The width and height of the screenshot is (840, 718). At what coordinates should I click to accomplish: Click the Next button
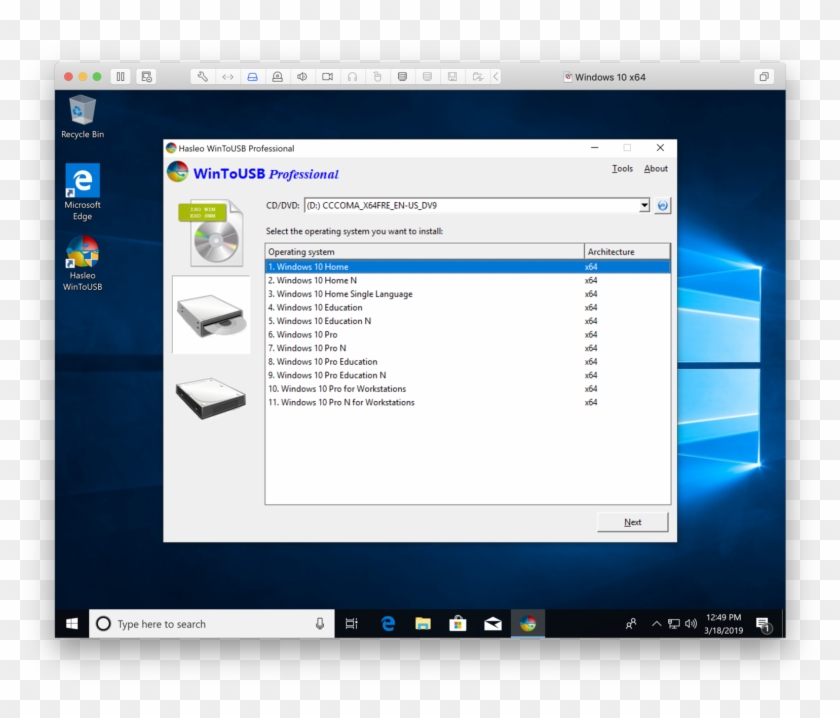(x=632, y=521)
